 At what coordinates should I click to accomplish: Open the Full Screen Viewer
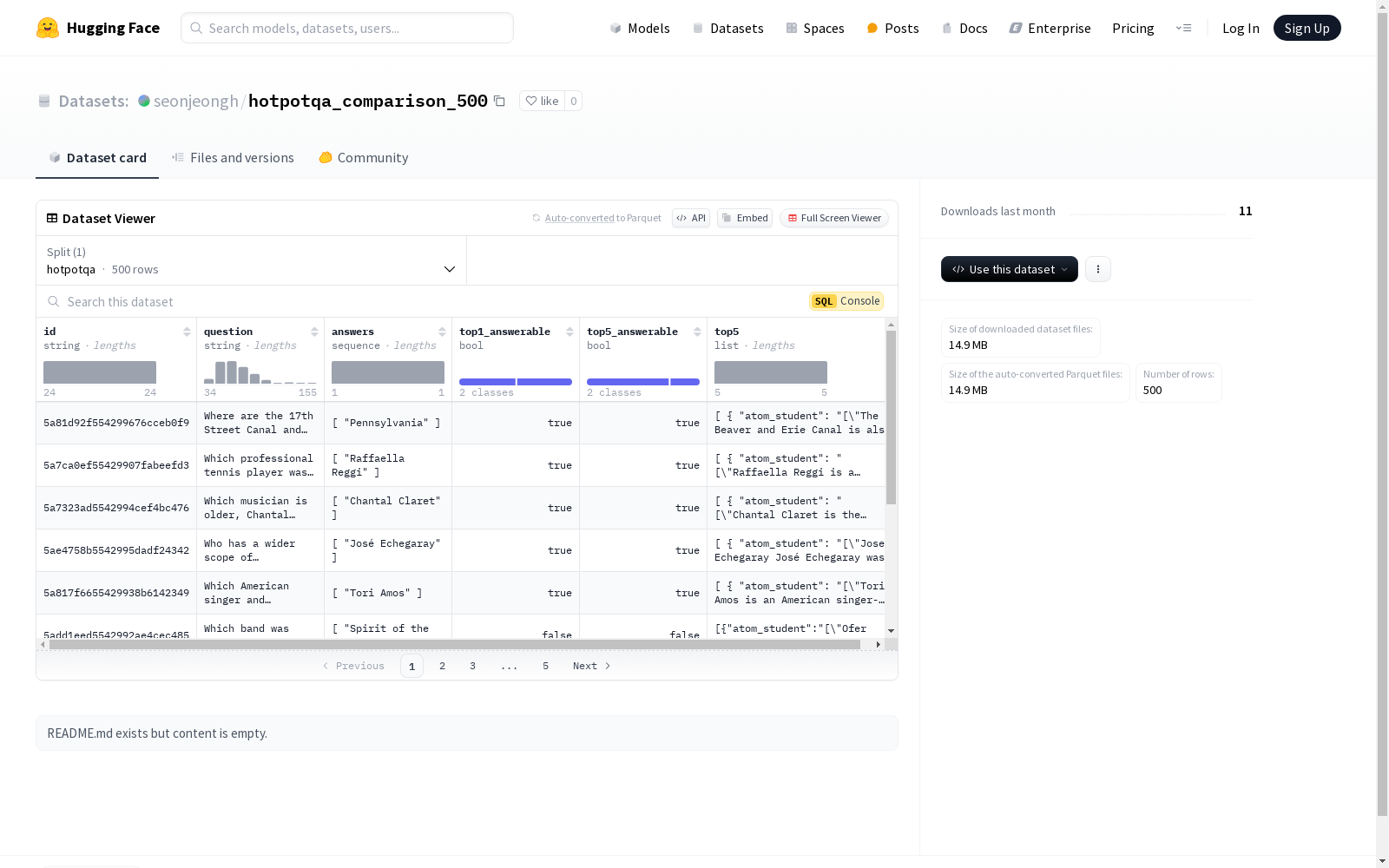pyautogui.click(x=834, y=218)
